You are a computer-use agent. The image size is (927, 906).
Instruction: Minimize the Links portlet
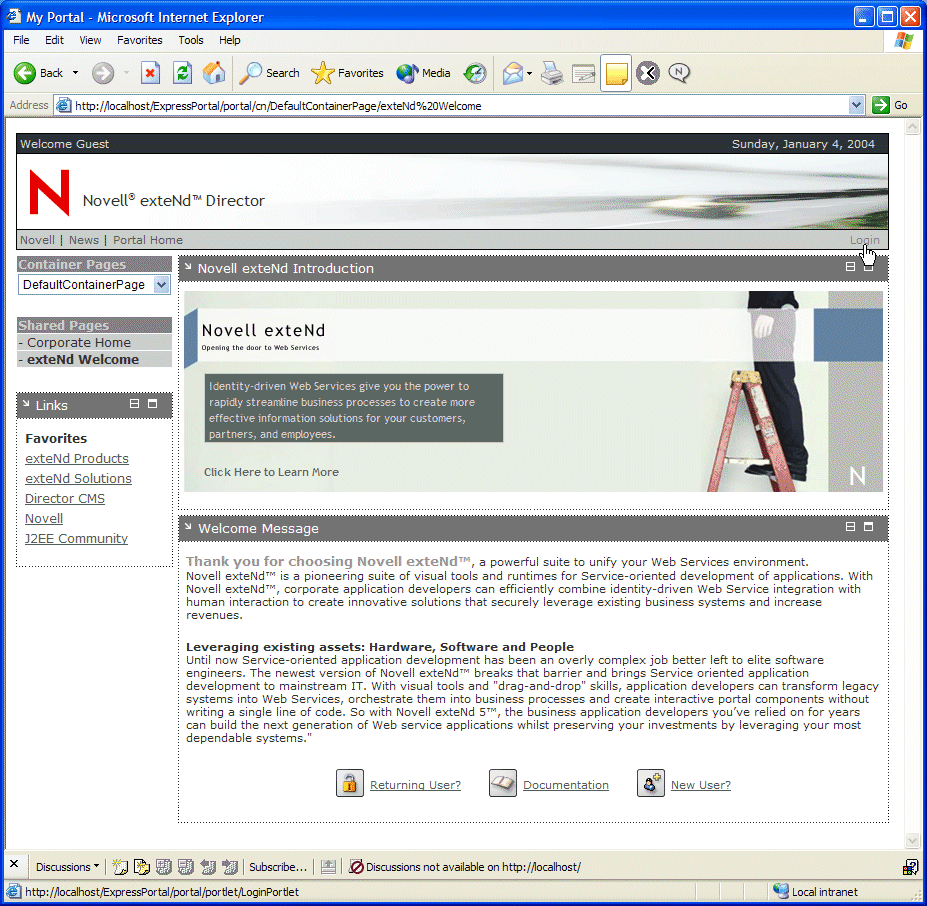point(134,403)
